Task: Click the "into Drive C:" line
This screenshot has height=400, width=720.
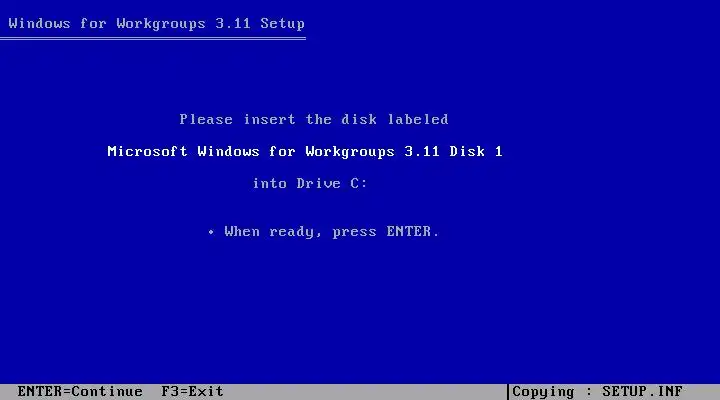Action: pyautogui.click(x=310, y=184)
